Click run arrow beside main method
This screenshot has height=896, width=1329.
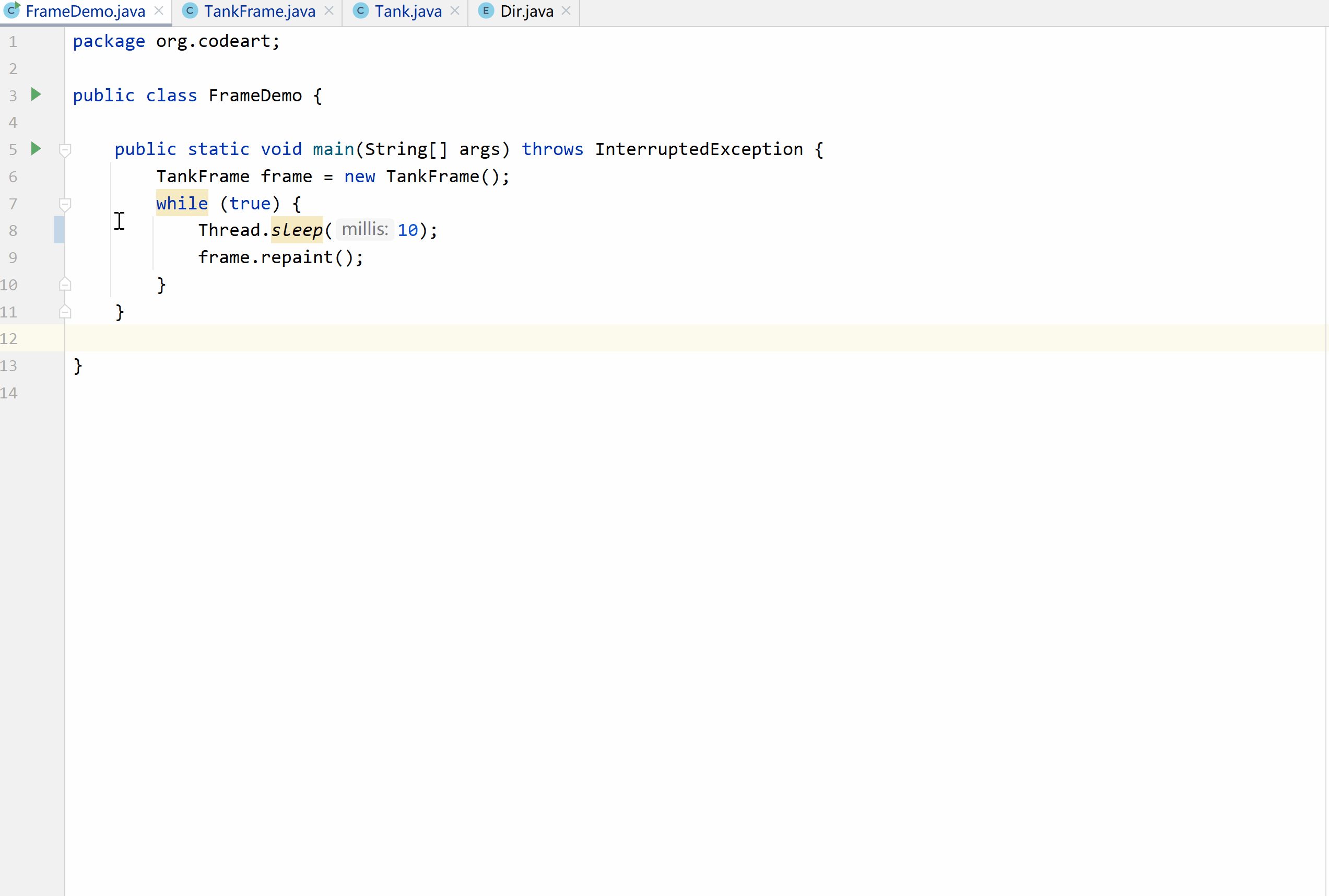coord(36,149)
